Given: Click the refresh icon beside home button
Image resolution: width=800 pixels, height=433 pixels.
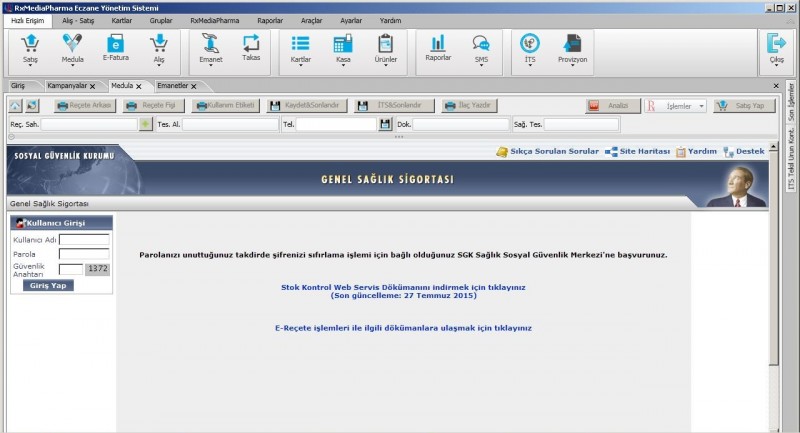Looking at the screenshot, I should tap(32, 105).
